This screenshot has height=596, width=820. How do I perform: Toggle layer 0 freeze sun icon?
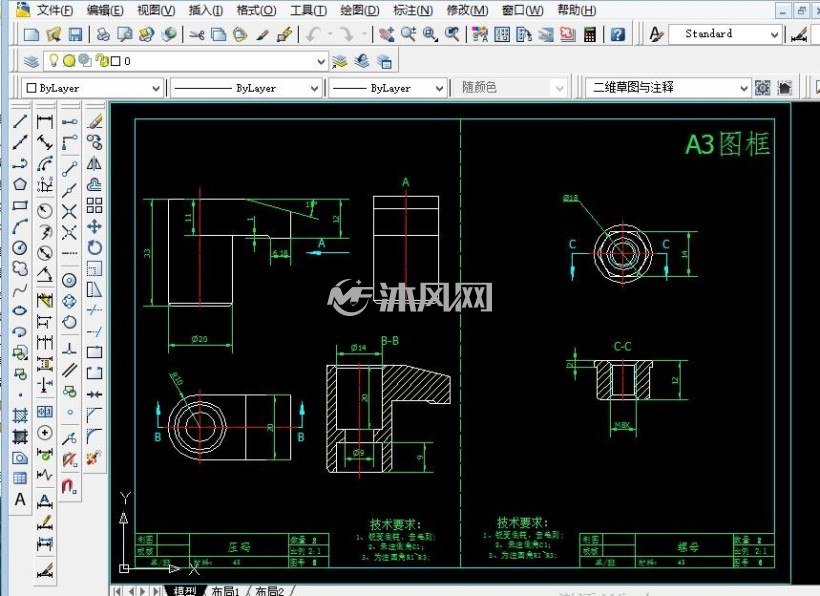pyautogui.click(x=69, y=61)
